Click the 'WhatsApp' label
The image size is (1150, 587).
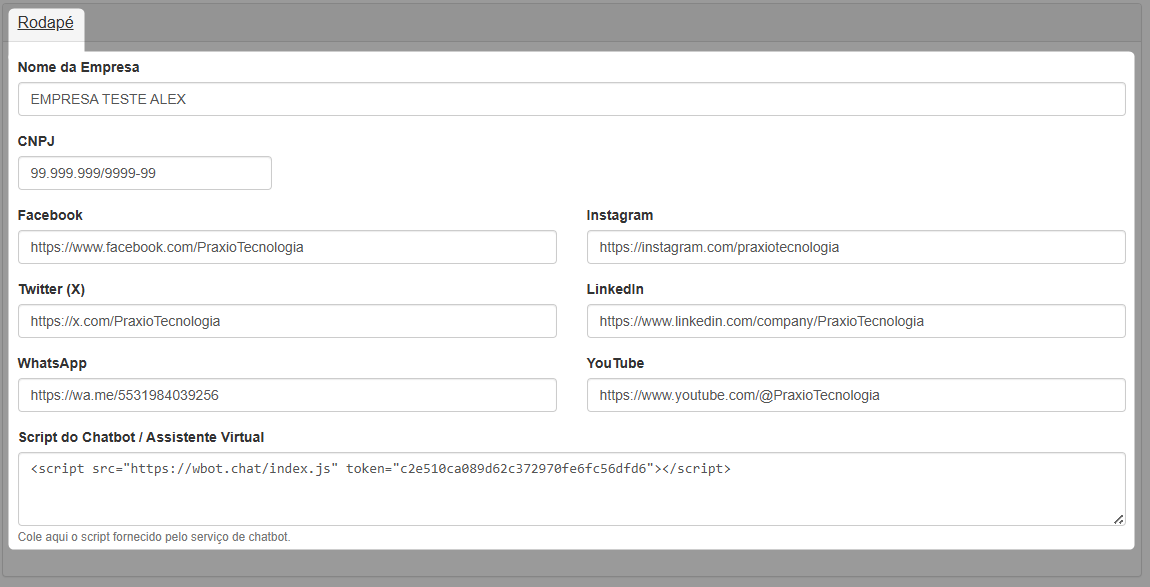point(52,364)
